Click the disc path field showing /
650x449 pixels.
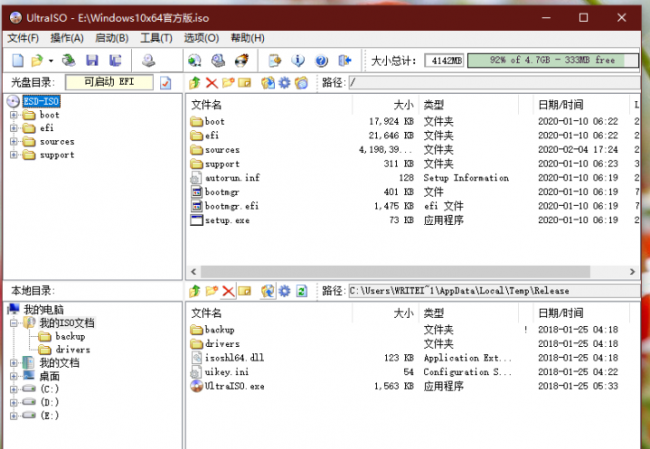point(494,83)
